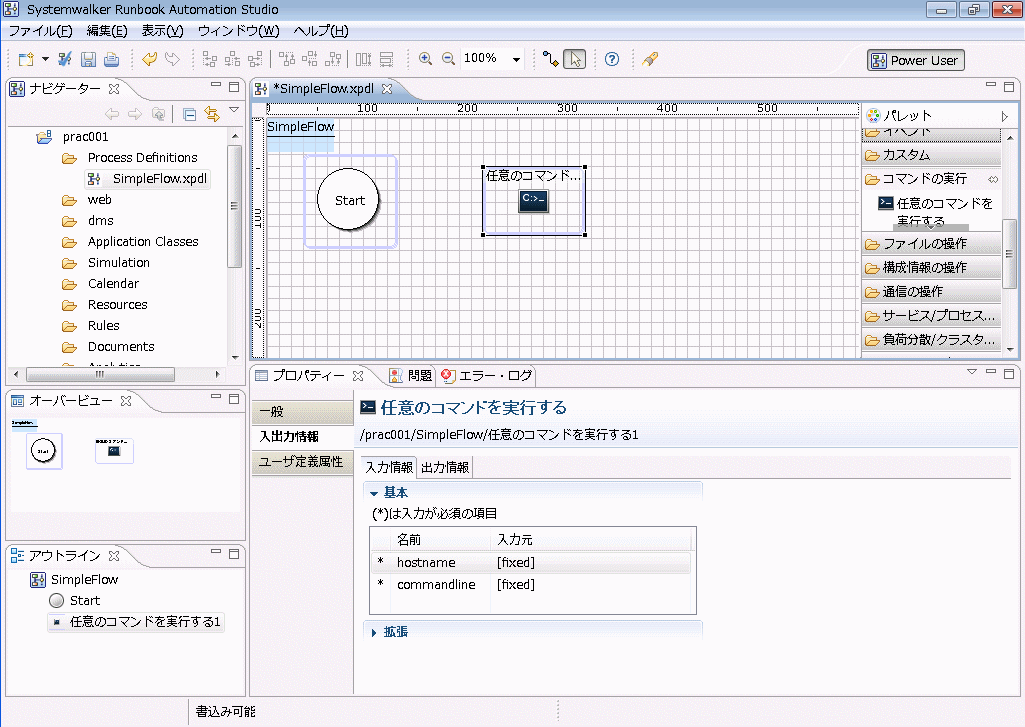Switch to the 問題 tab
This screenshot has height=727, width=1025.
[411, 375]
